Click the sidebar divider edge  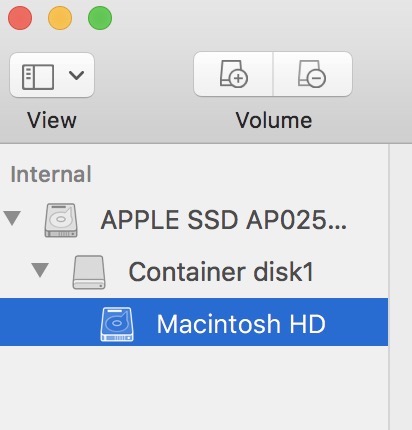388,287
